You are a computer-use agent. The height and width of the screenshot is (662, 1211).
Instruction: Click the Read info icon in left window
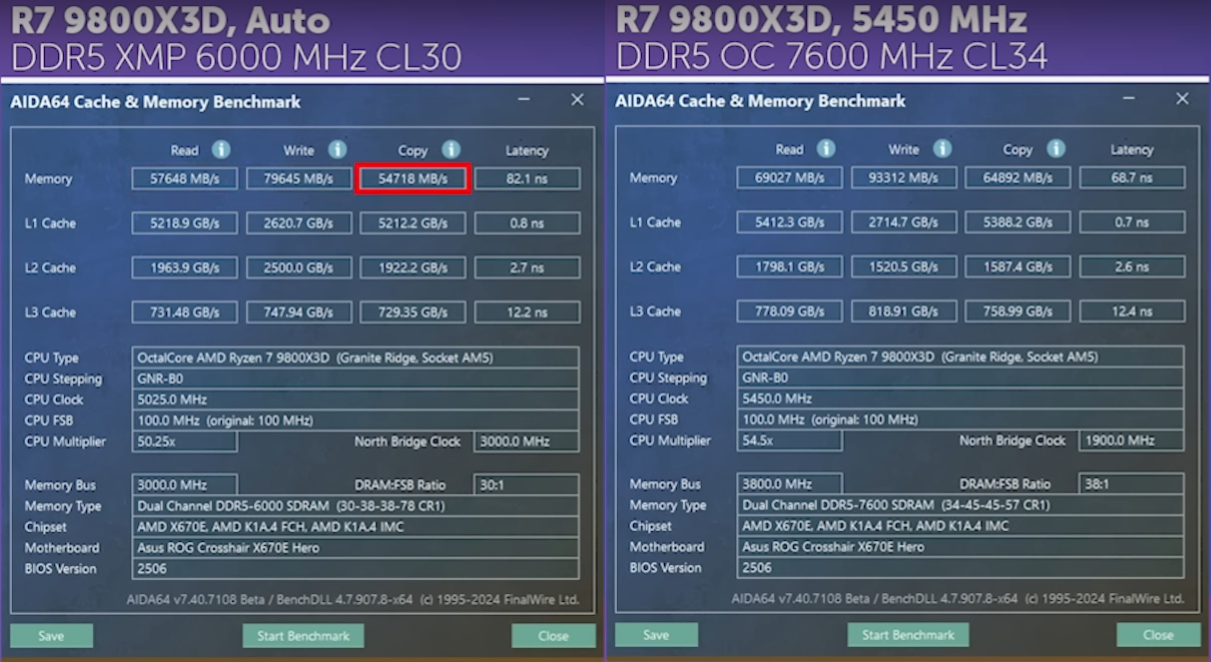coord(221,149)
